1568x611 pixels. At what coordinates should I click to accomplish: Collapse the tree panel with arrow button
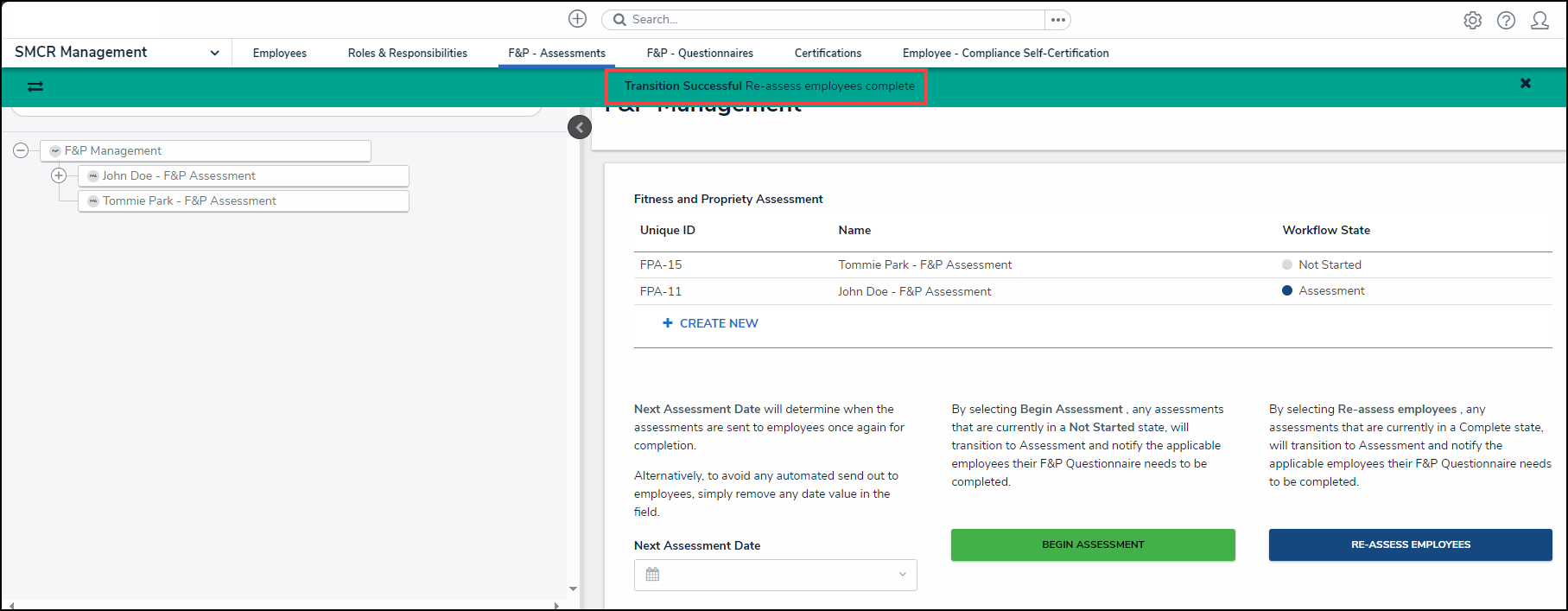pyautogui.click(x=580, y=128)
